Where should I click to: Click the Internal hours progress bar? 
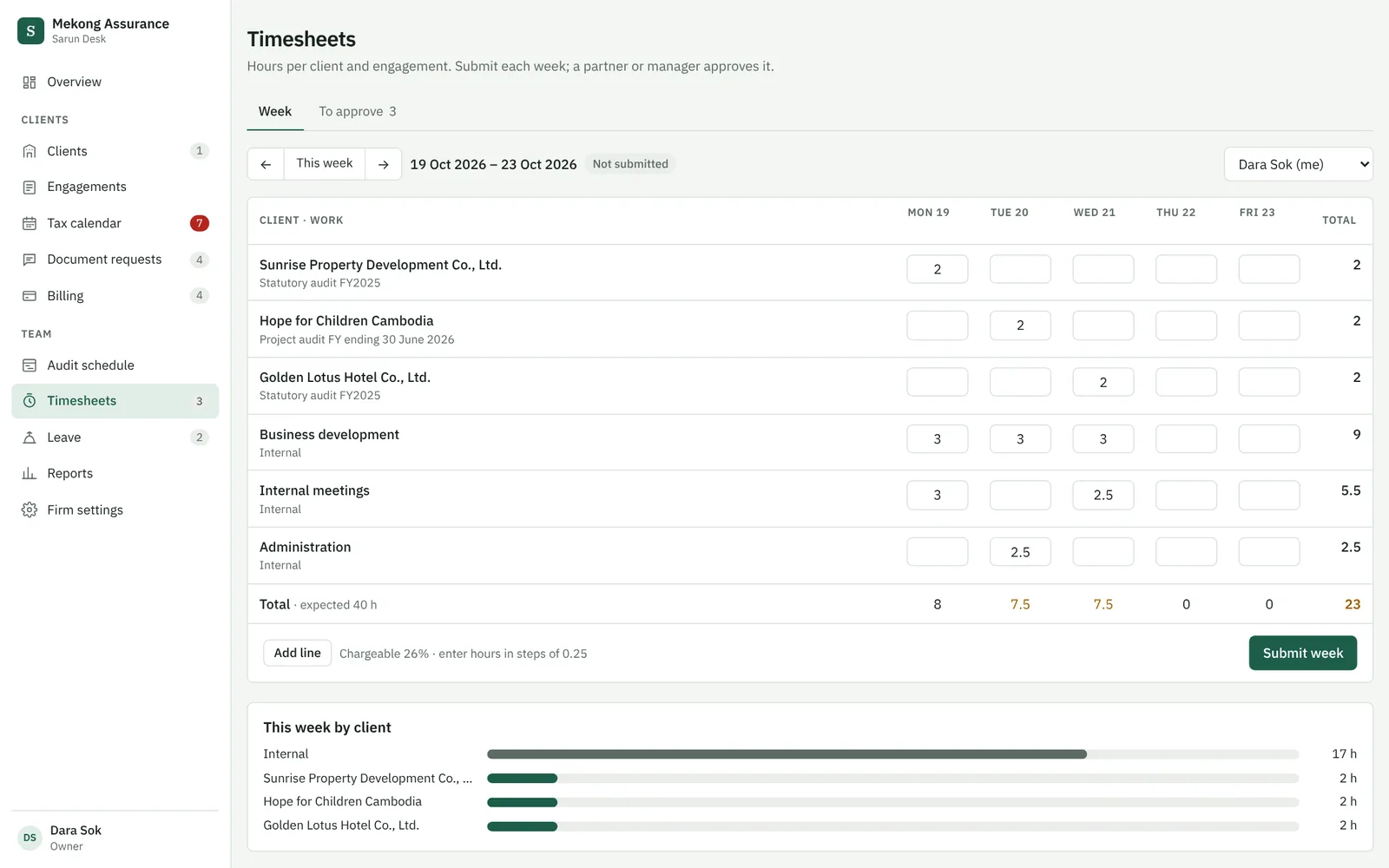click(892, 754)
